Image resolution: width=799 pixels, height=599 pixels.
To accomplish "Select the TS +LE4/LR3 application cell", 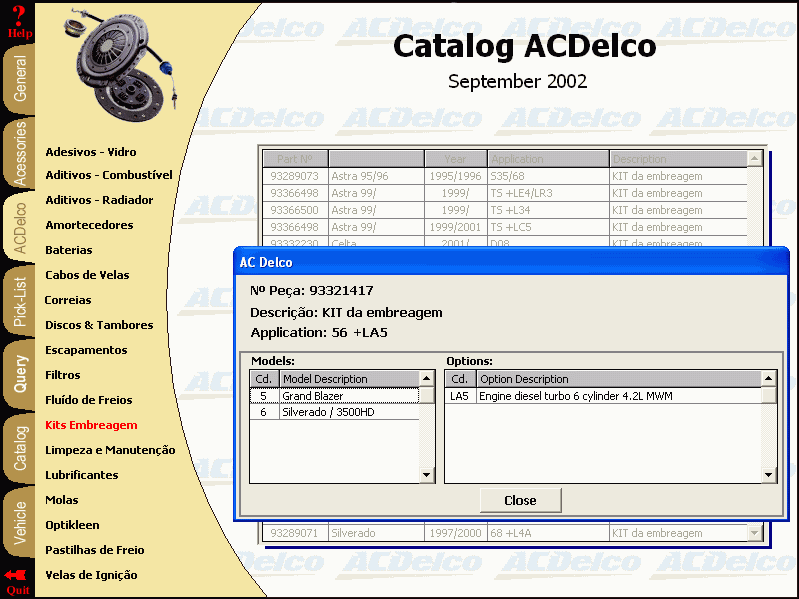I will 548,193.
